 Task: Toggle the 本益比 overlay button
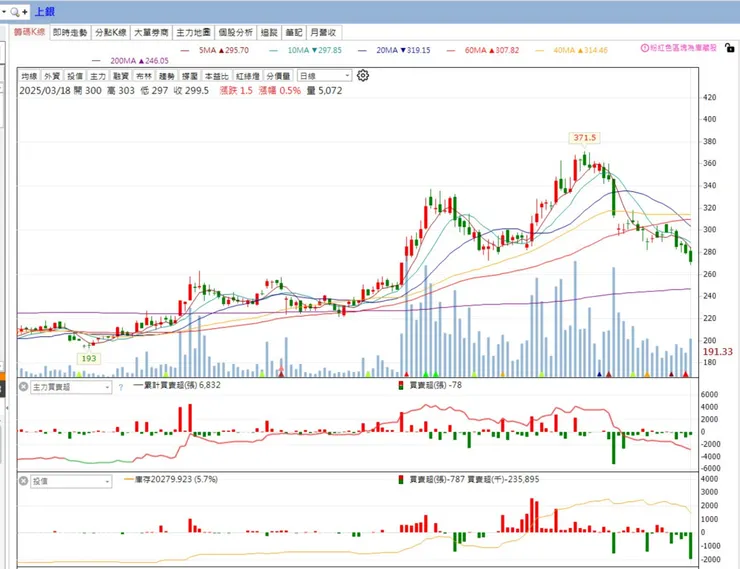[x=217, y=76]
